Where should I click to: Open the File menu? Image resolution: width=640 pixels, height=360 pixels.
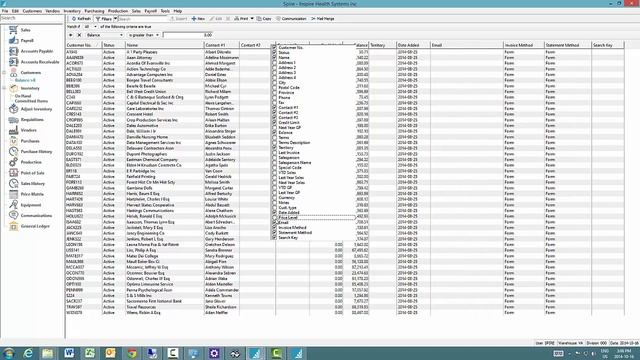(x=5, y=11)
